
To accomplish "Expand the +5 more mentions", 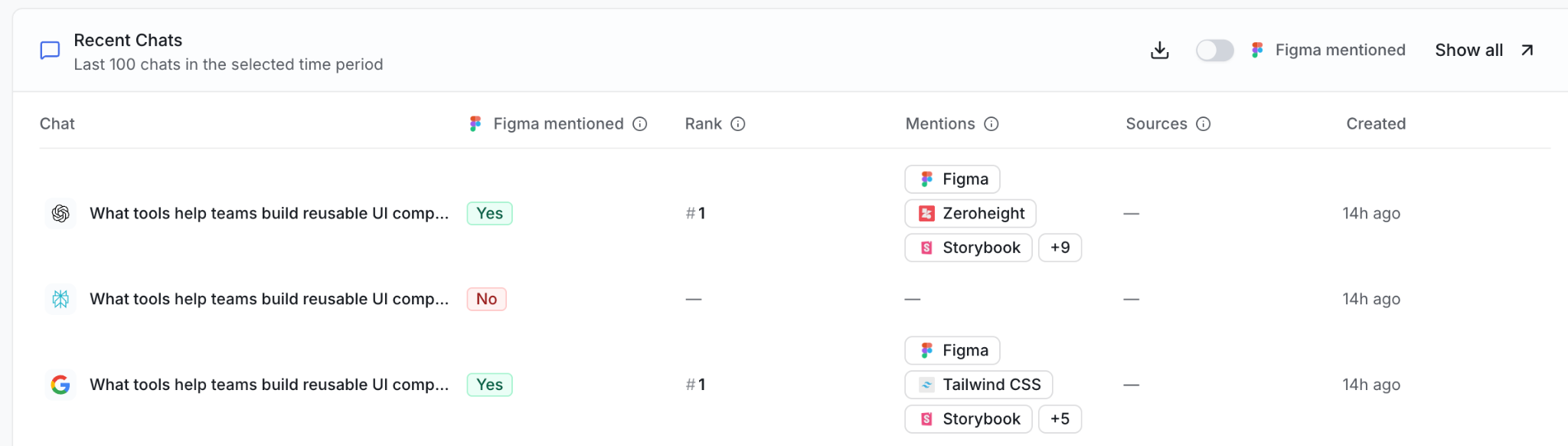I will pyautogui.click(x=1060, y=419).
